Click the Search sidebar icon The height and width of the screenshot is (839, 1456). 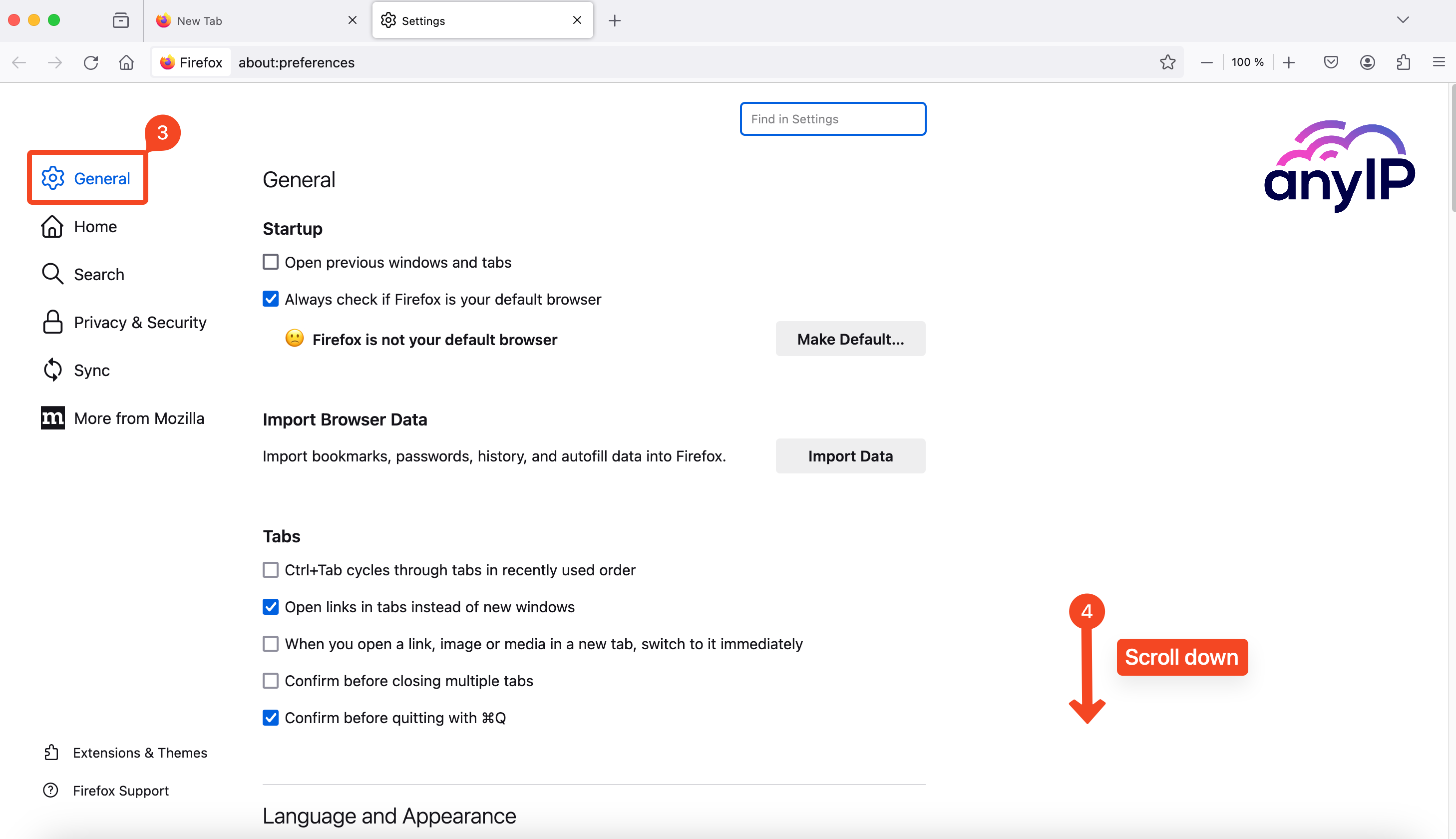point(52,274)
